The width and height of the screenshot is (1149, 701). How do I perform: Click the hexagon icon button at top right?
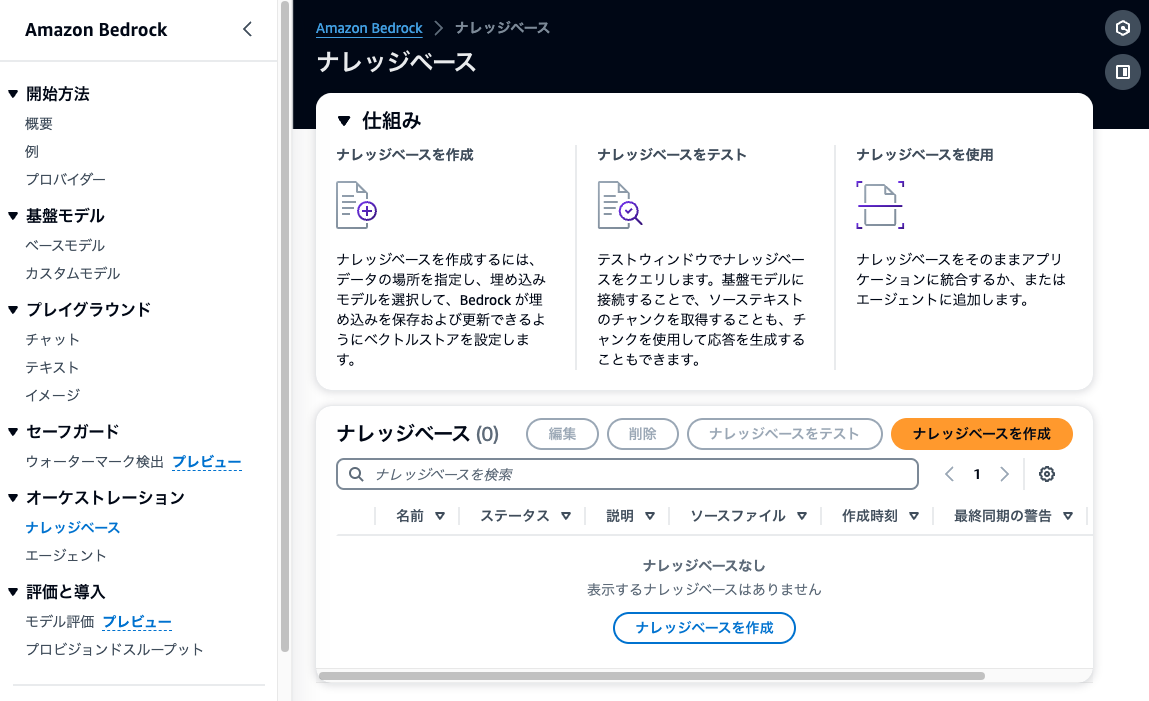(x=1123, y=28)
